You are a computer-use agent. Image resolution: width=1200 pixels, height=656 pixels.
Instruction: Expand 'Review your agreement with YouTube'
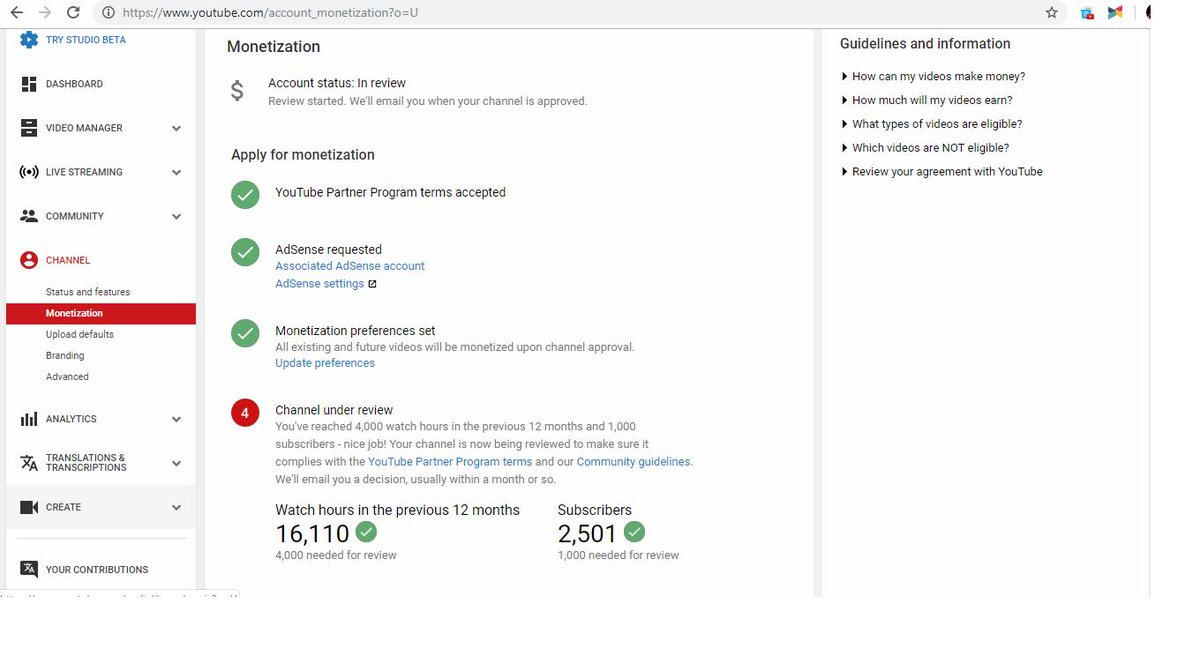point(942,172)
